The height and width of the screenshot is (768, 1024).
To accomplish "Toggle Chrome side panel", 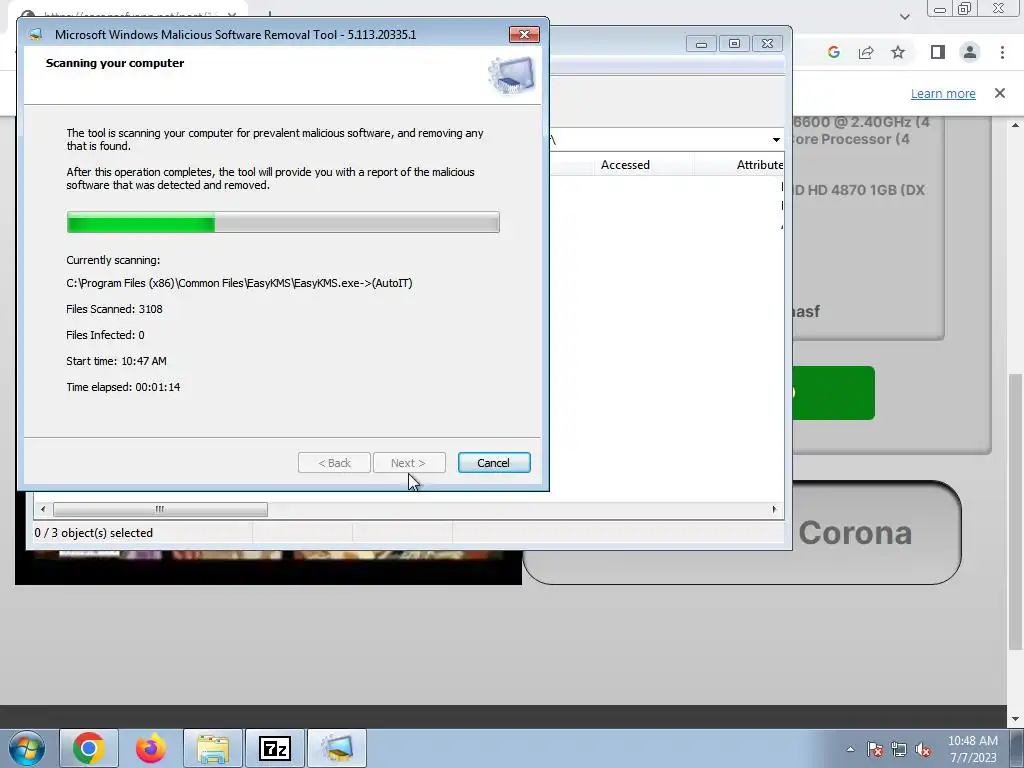I will [x=938, y=52].
